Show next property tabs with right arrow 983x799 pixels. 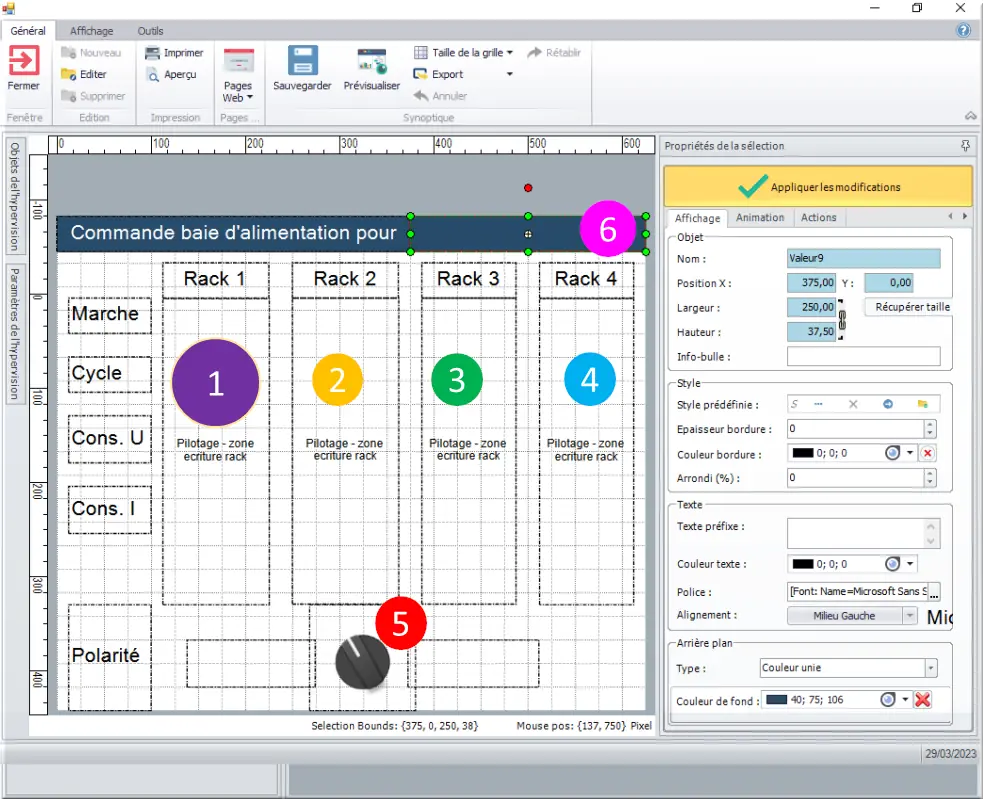965,216
